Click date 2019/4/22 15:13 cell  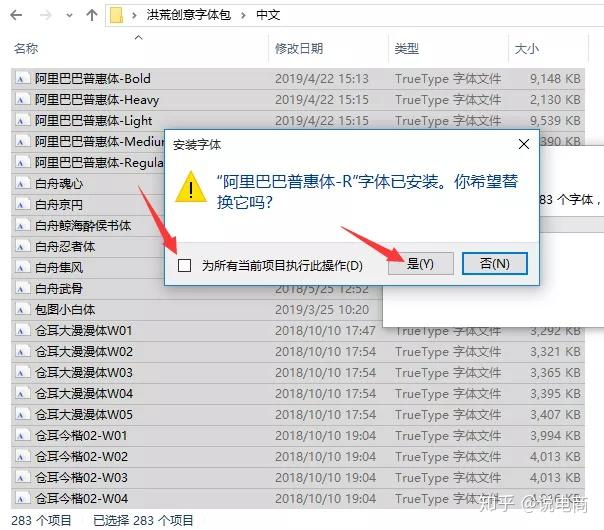tap(322, 79)
